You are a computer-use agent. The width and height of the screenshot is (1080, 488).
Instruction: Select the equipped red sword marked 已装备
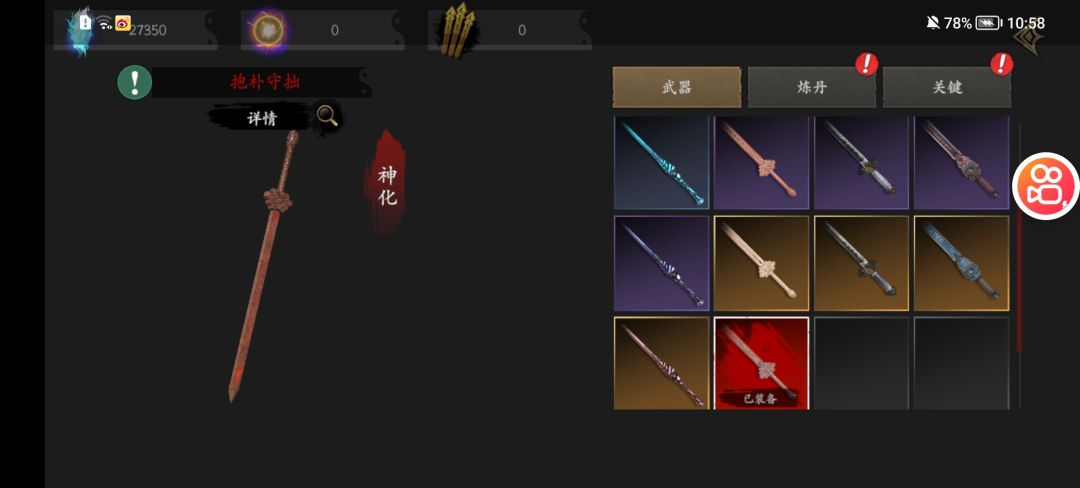[x=761, y=363]
